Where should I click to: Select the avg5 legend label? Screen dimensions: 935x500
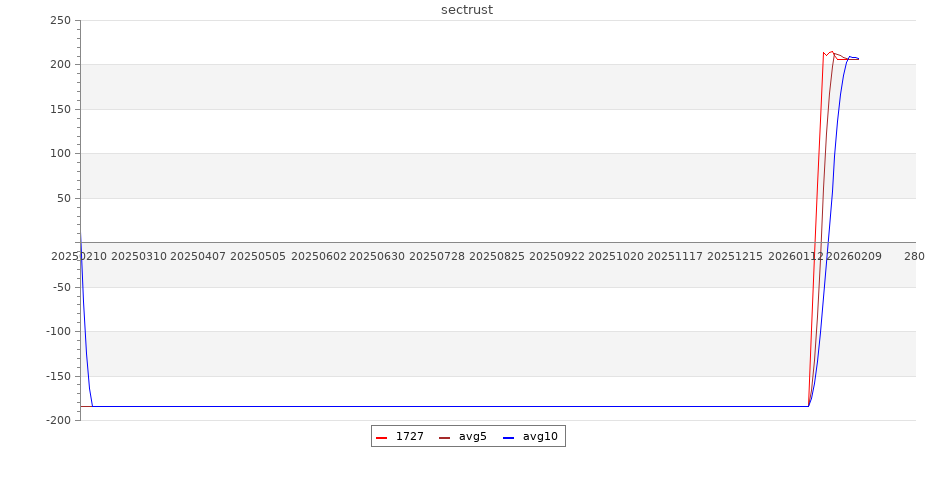click(473, 436)
